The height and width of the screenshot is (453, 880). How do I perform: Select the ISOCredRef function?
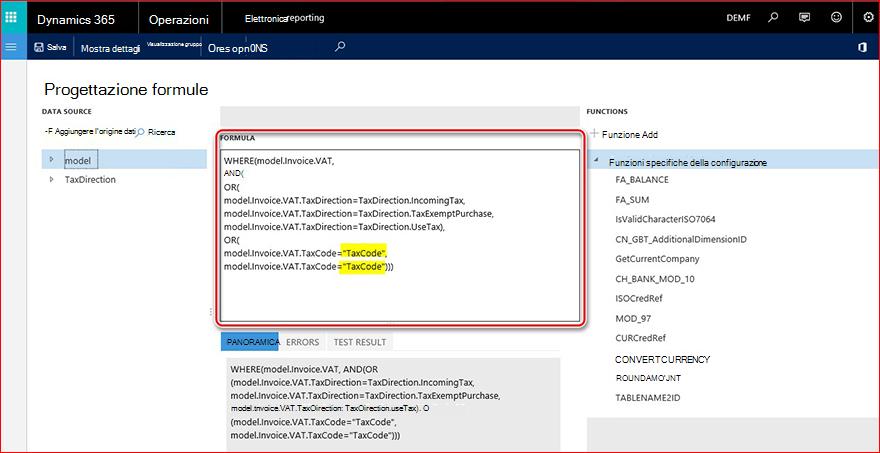[x=639, y=299]
